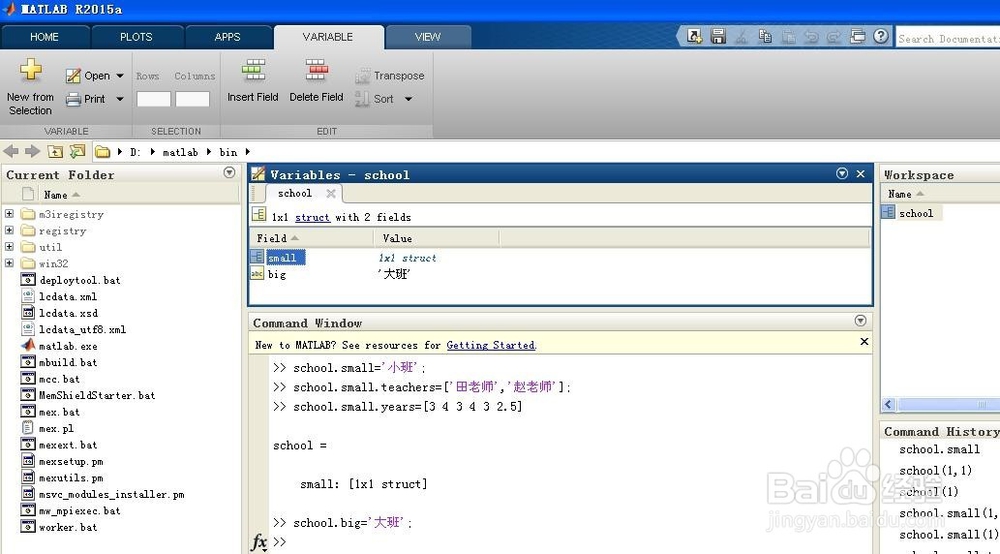Click the struct icon beside small field

click(256, 257)
